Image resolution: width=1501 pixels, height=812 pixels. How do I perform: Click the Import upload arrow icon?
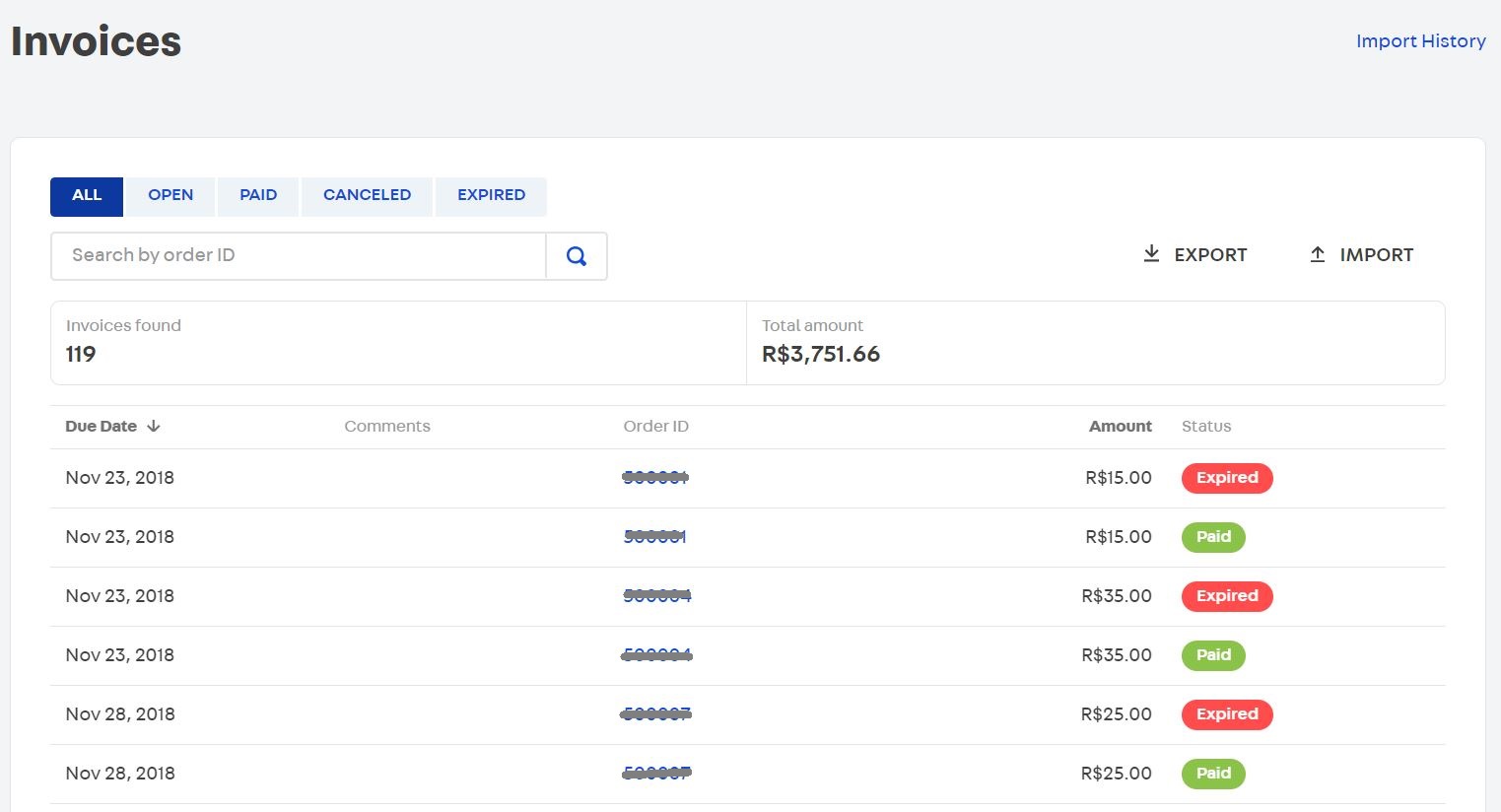click(x=1317, y=254)
